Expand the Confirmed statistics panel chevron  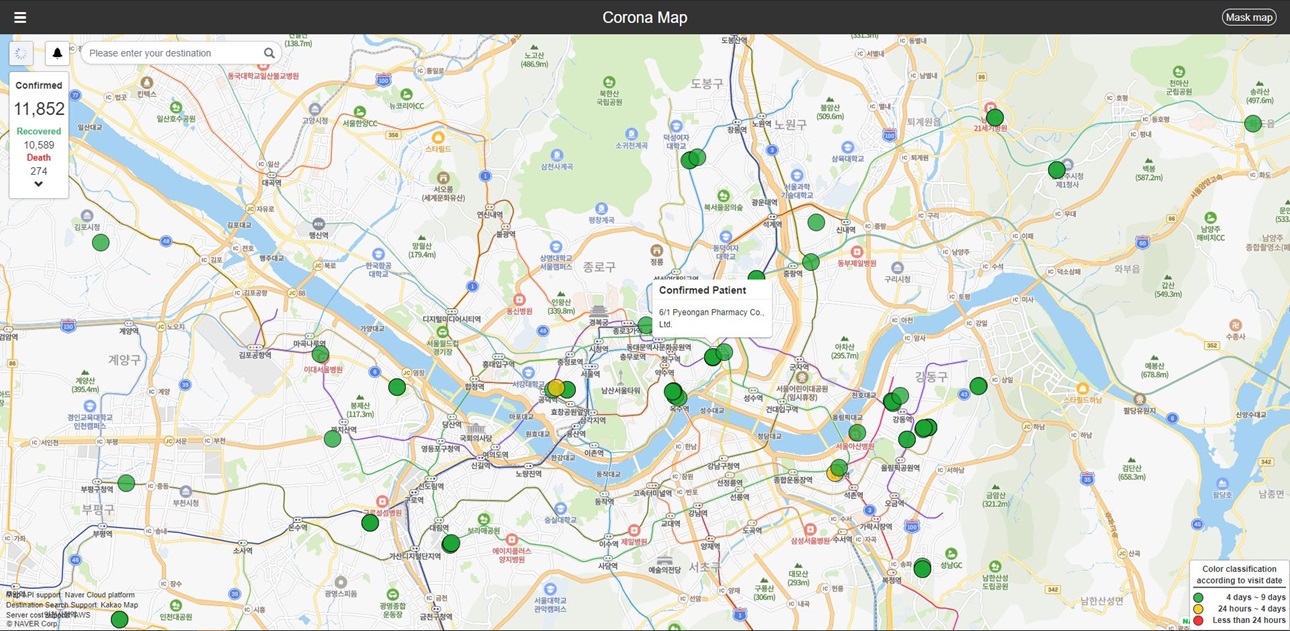38,184
